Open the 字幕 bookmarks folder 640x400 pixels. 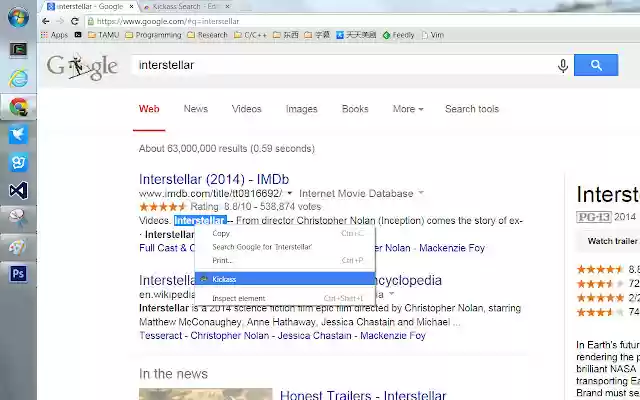[x=317, y=35]
